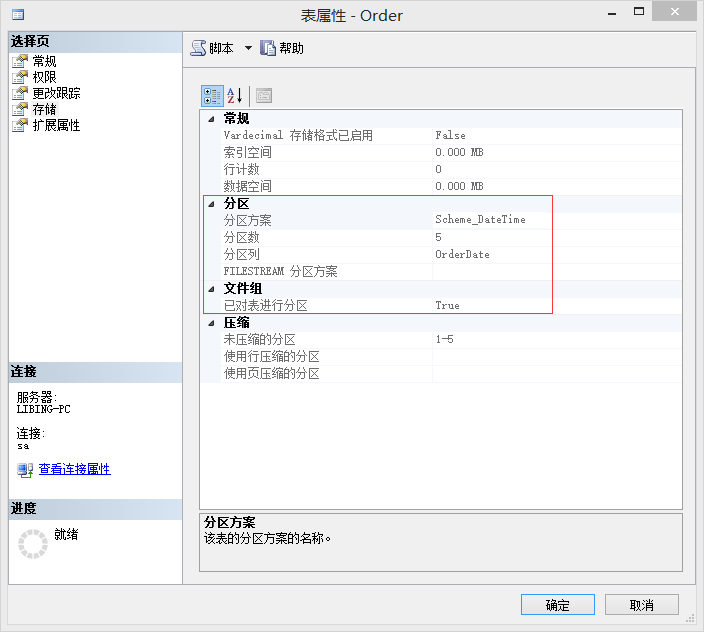704x632 pixels.
Task: Click the 脚本 scroll icon
Action: (198, 48)
